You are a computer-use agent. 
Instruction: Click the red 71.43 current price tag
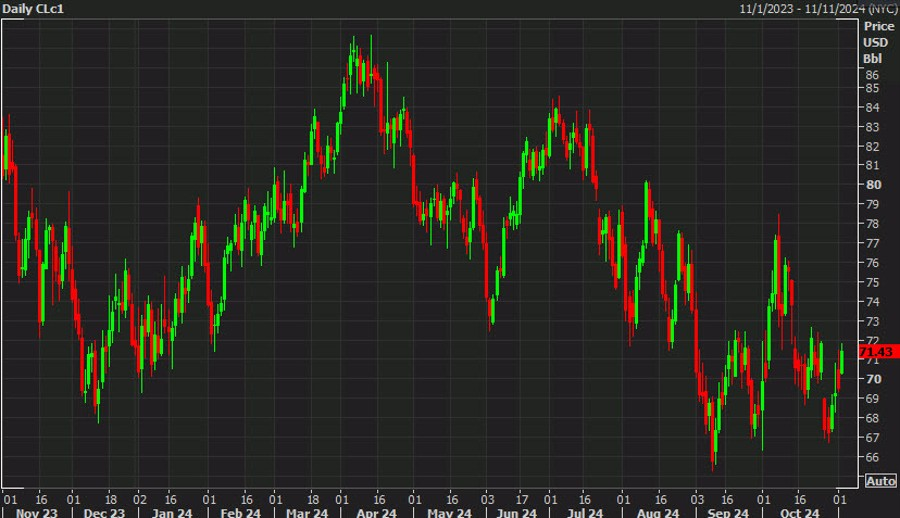[878, 351]
